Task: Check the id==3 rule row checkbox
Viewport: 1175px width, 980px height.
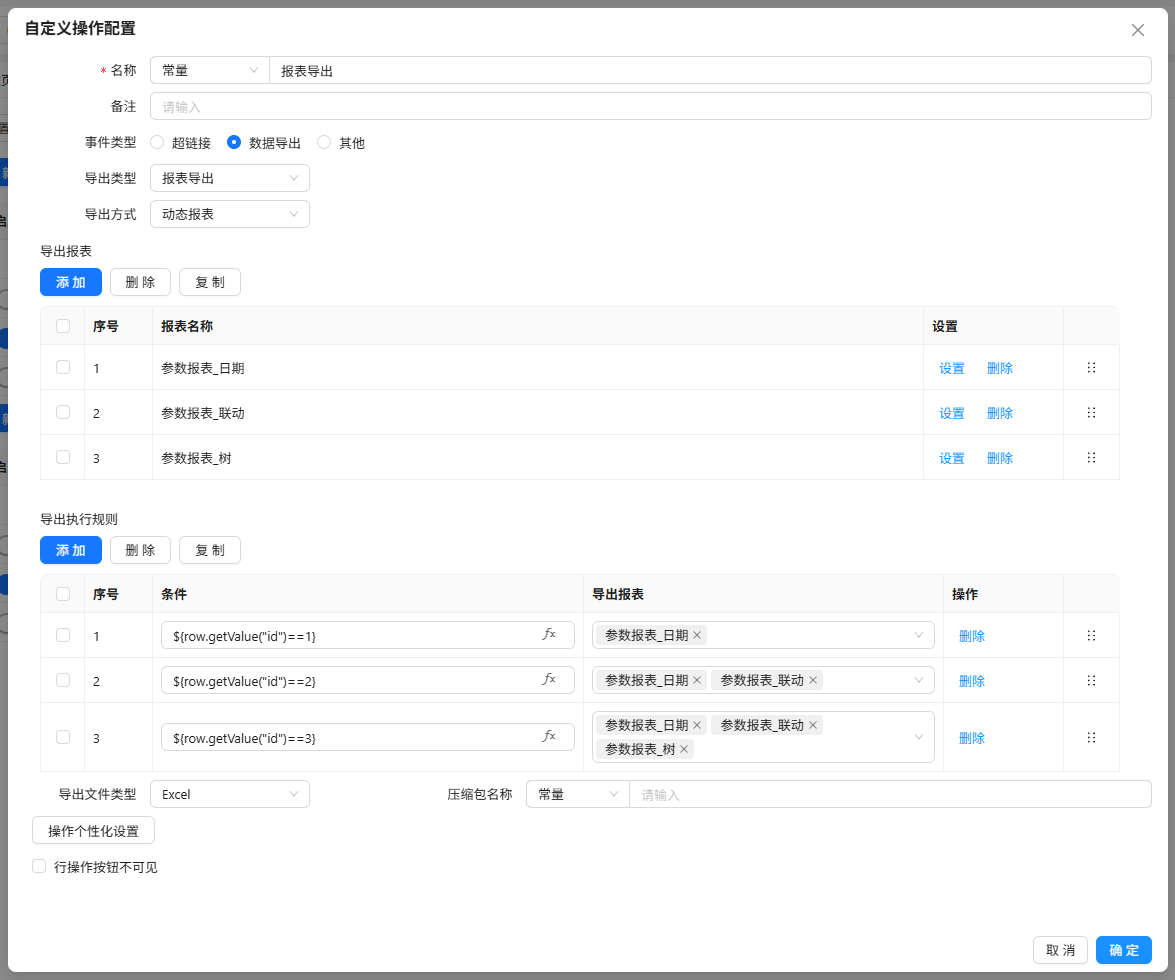Action: tap(63, 737)
